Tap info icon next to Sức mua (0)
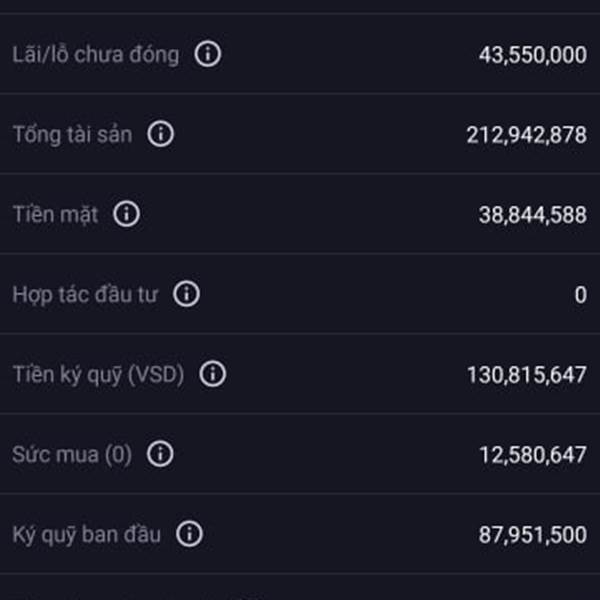600x600 pixels. pos(160,454)
